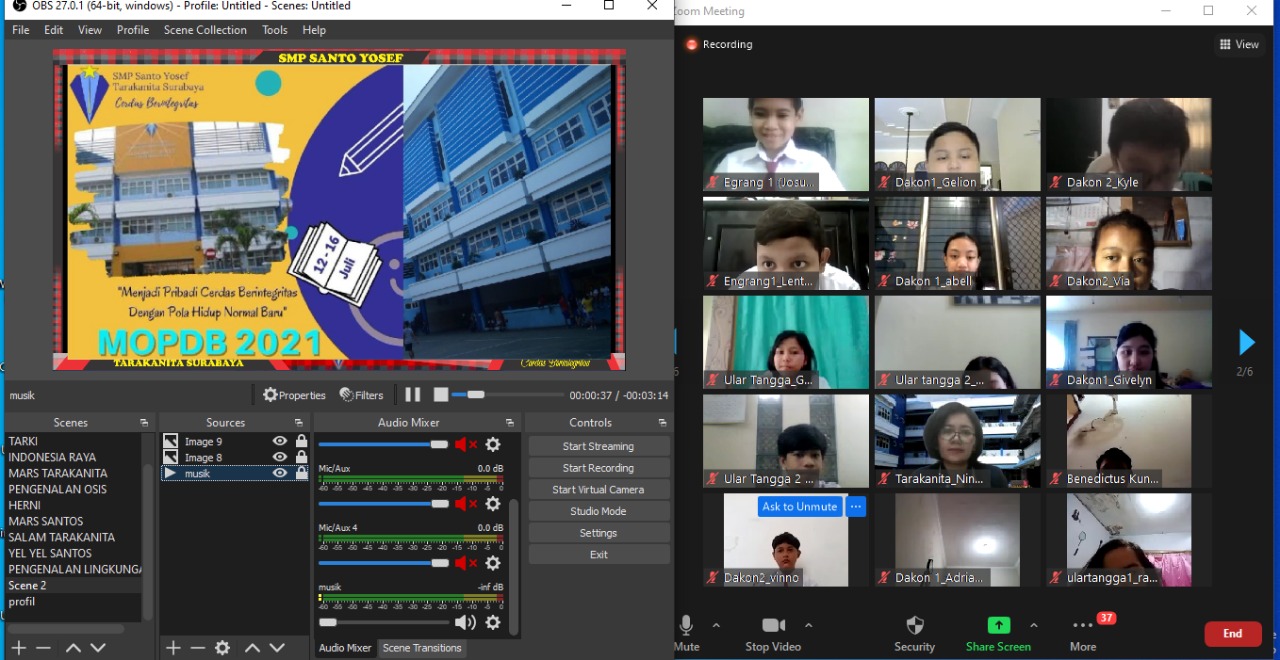Screen dimensions: 1280x660
Task: Move the selected source up in the Sources panel
Action: tap(252, 648)
